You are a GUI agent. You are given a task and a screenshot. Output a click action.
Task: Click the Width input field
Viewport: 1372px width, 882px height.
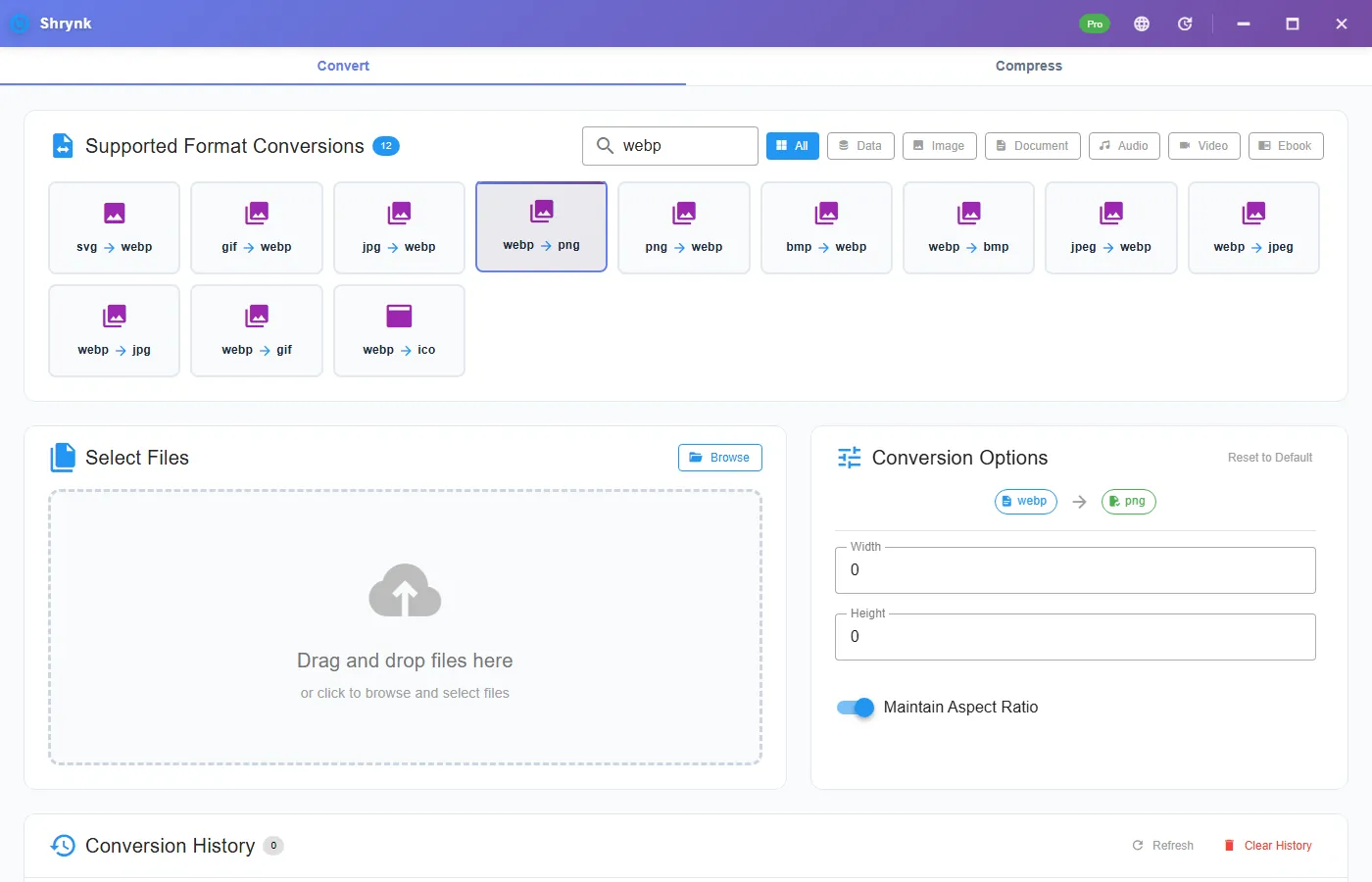click(1075, 570)
